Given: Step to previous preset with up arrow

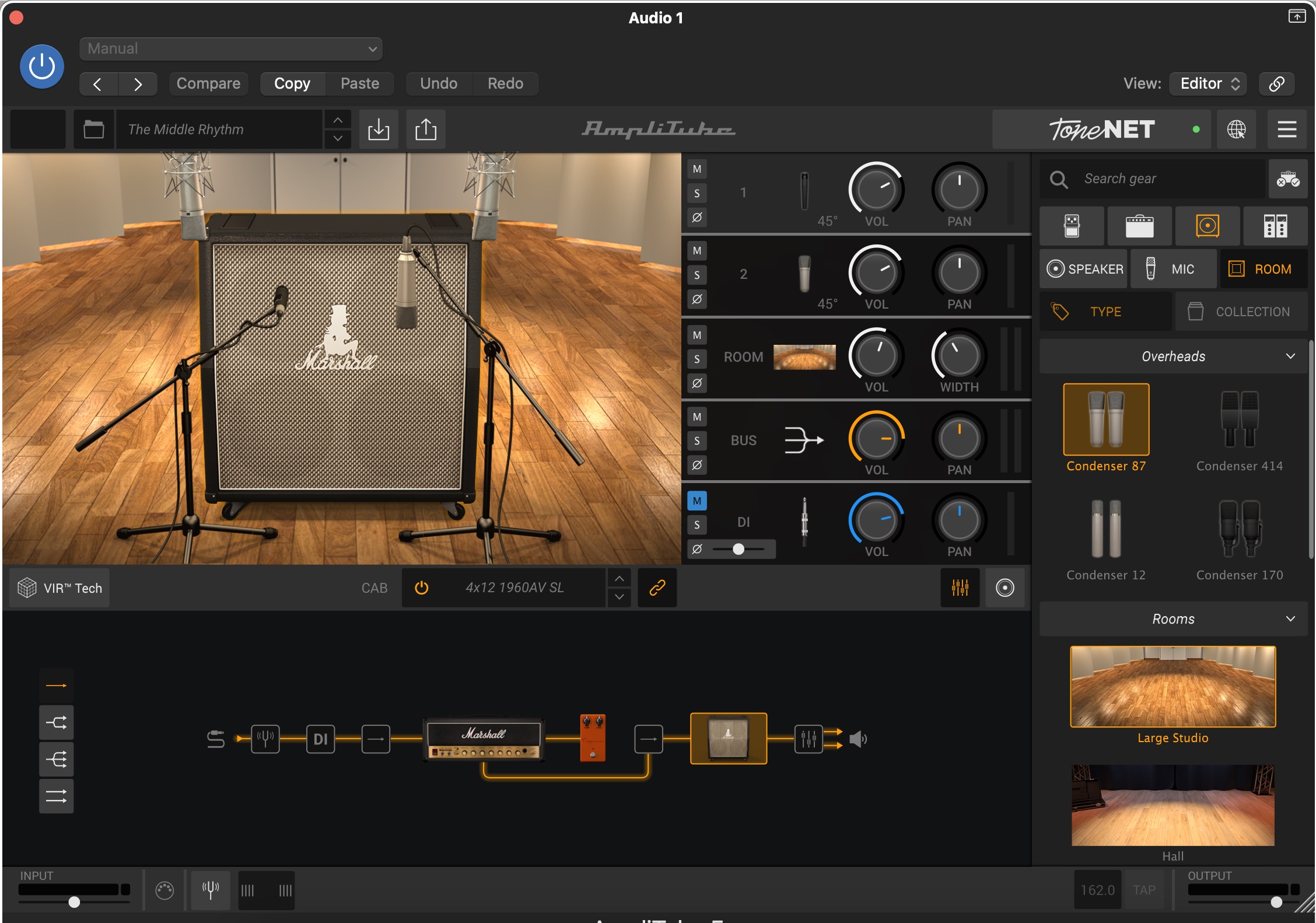Looking at the screenshot, I should click(x=338, y=120).
